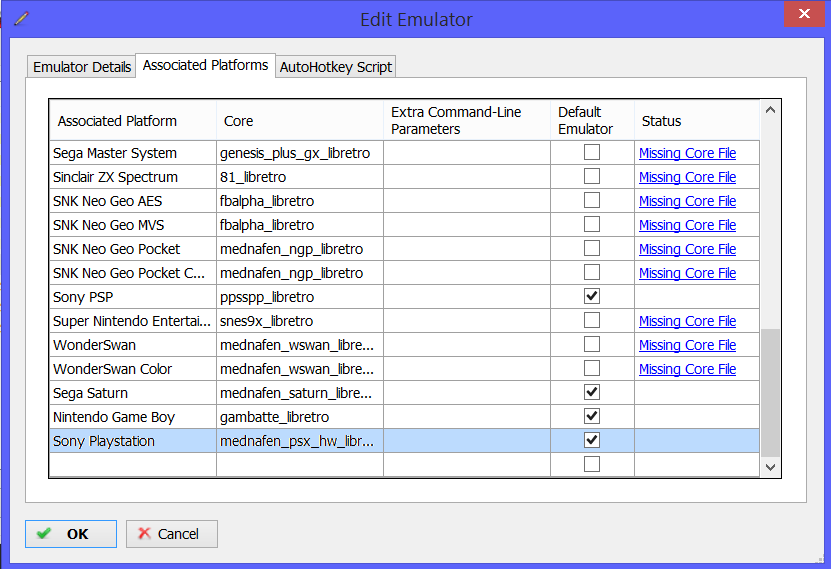Click the Cancel button
The image size is (831, 569).
pyautogui.click(x=172, y=534)
